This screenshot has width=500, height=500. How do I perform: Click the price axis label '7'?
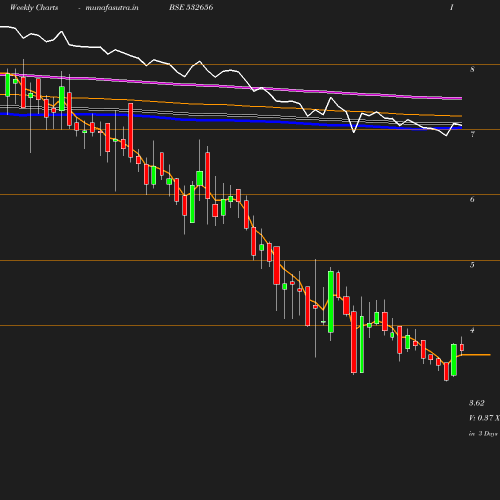(472, 134)
